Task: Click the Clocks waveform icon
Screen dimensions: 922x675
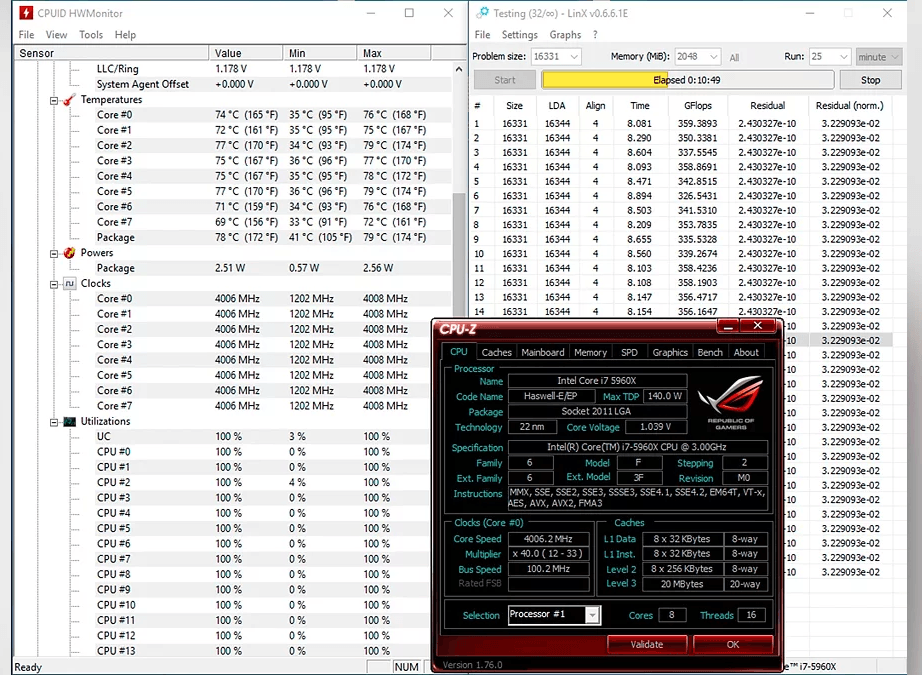Action: [x=70, y=284]
